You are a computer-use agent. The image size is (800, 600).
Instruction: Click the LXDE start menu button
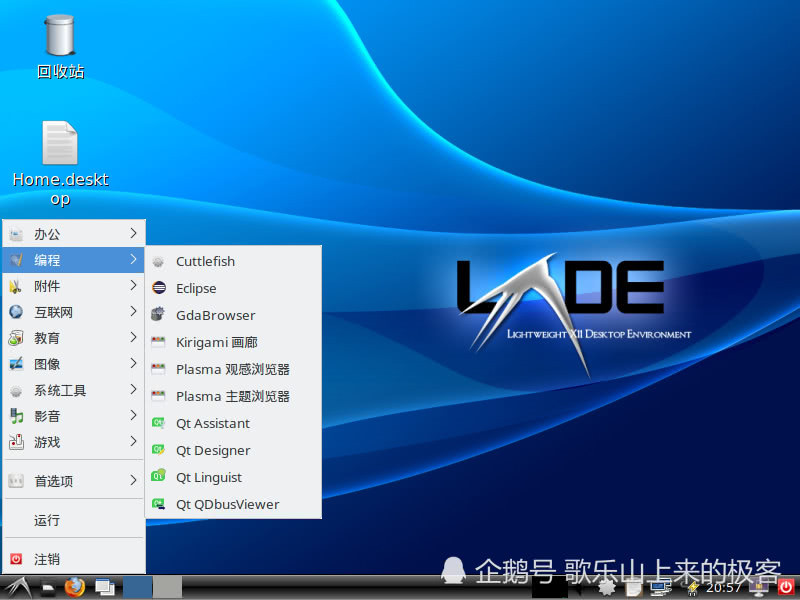[16, 588]
